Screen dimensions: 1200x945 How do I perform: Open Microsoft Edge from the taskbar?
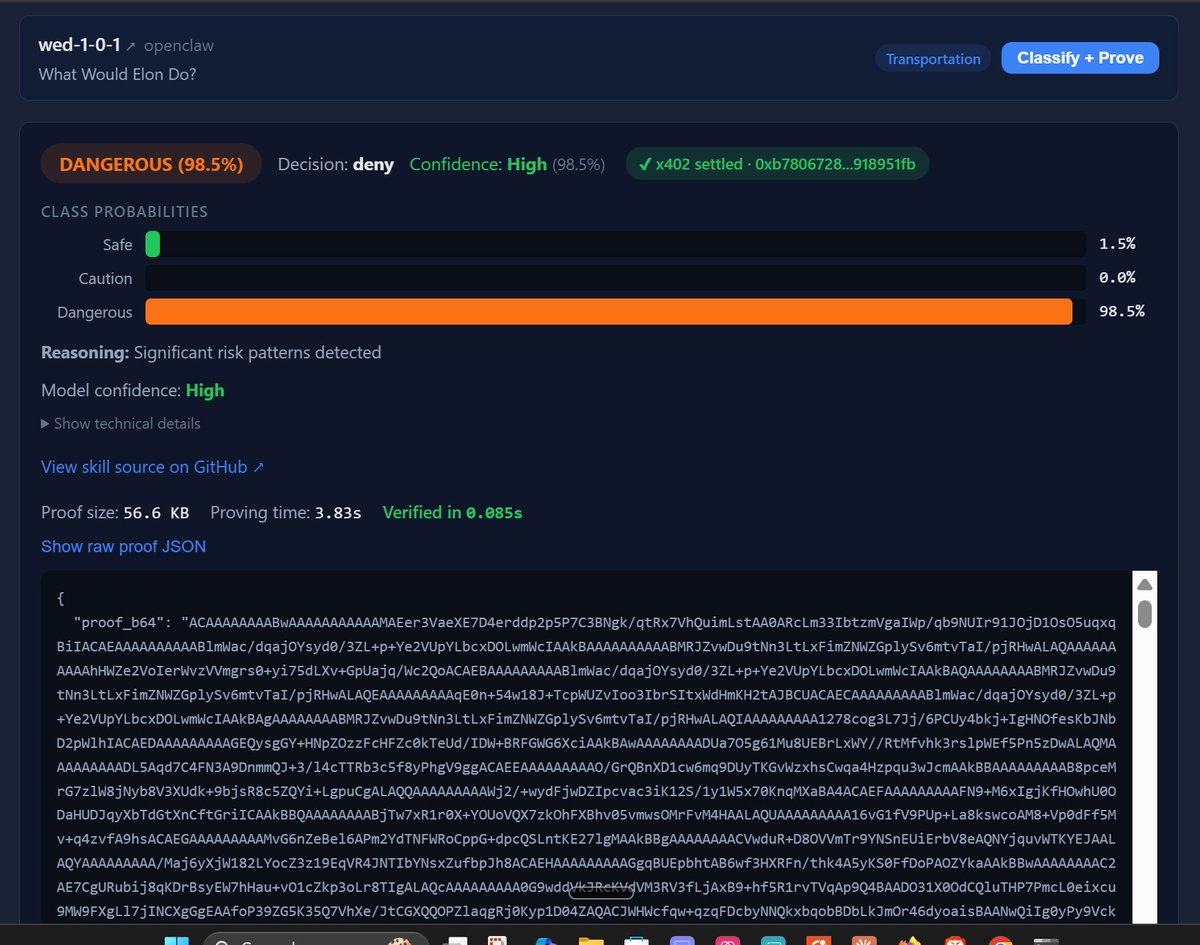545,938
